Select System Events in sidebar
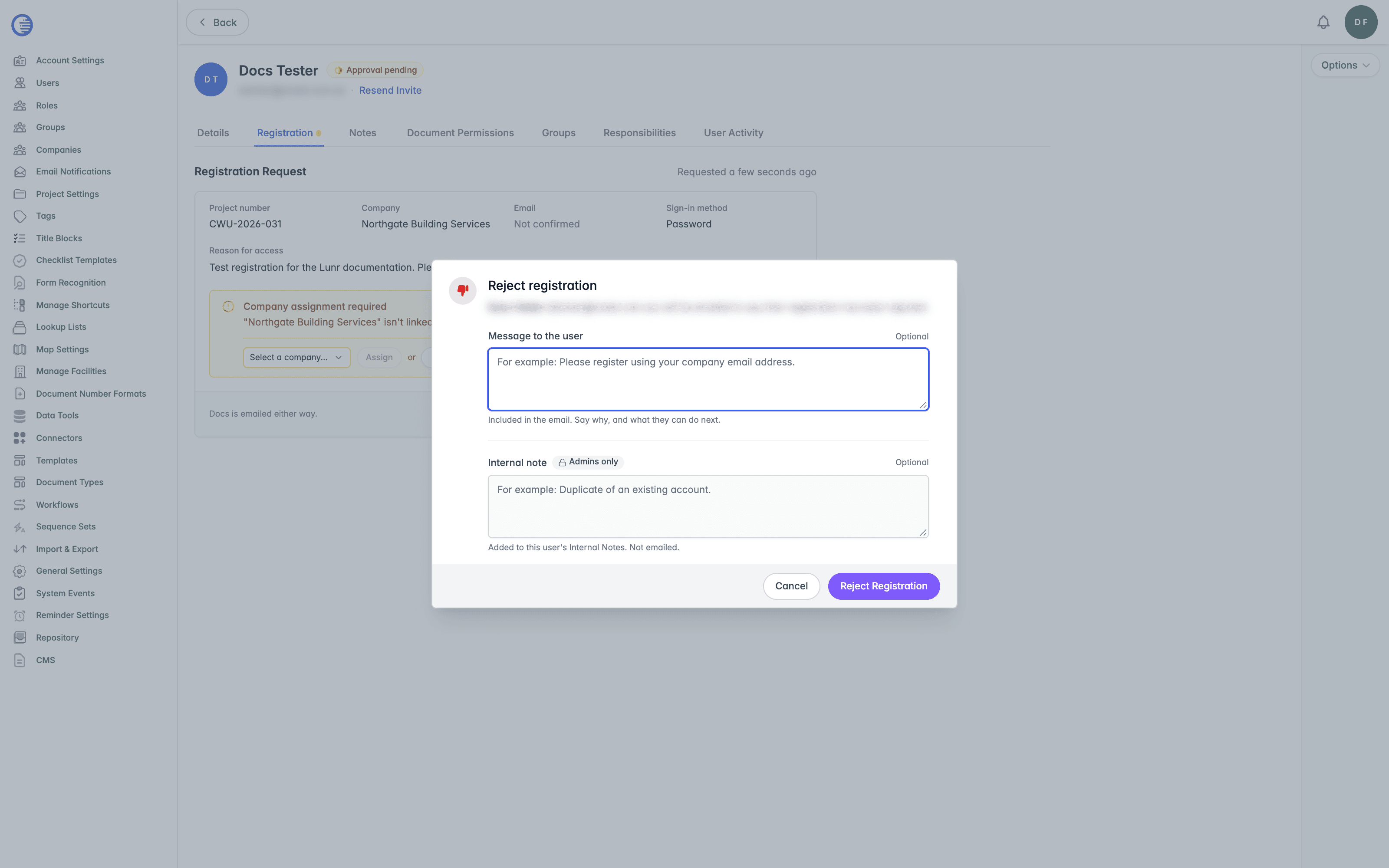The width and height of the screenshot is (1389, 868). 65,593
